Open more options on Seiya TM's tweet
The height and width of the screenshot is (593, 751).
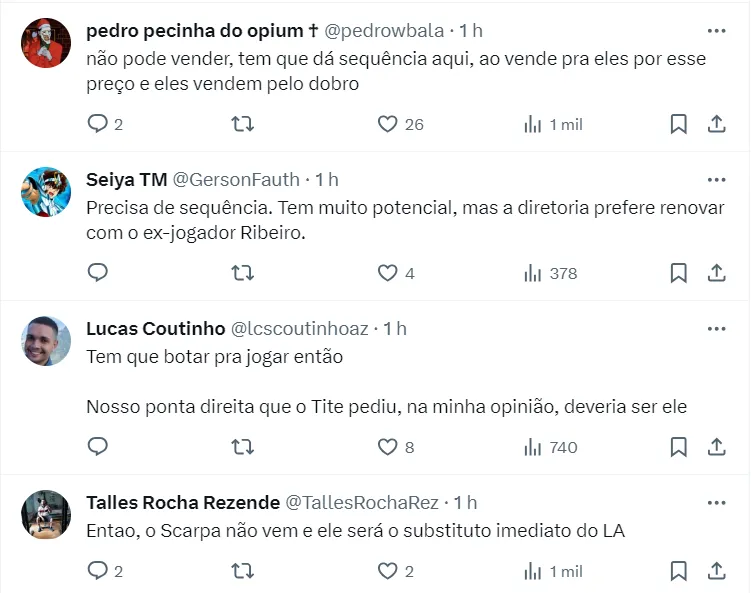716,180
